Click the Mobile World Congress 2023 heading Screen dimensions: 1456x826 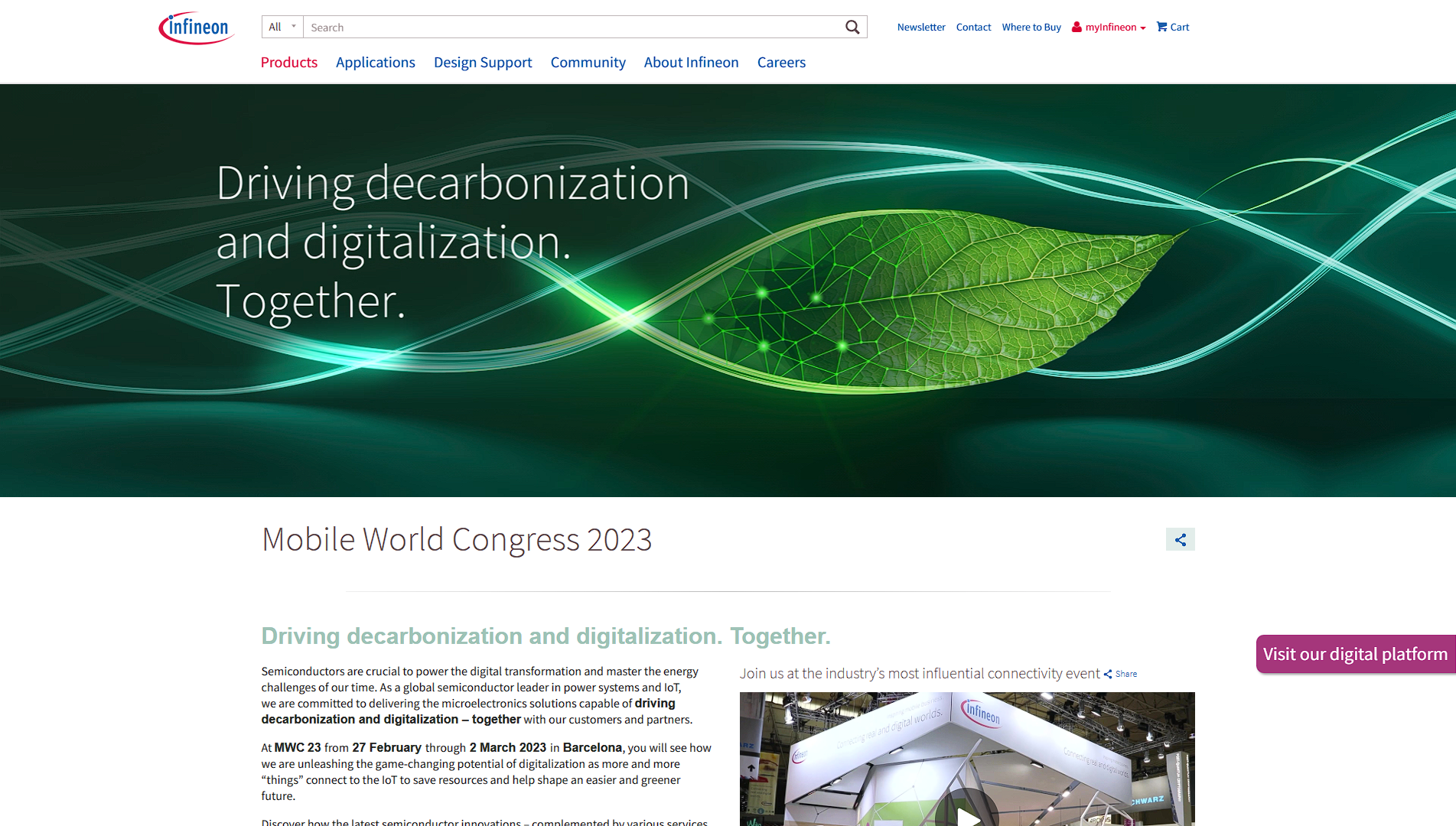(457, 539)
